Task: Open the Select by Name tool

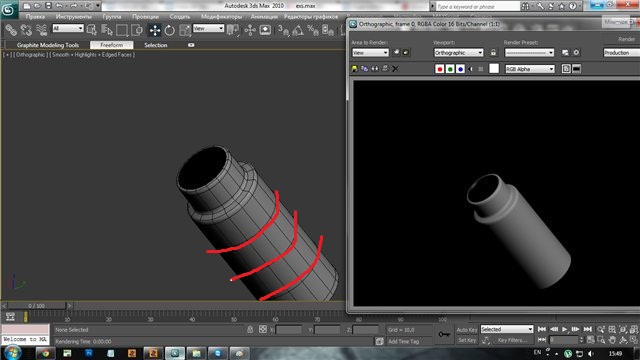Action: point(107,30)
